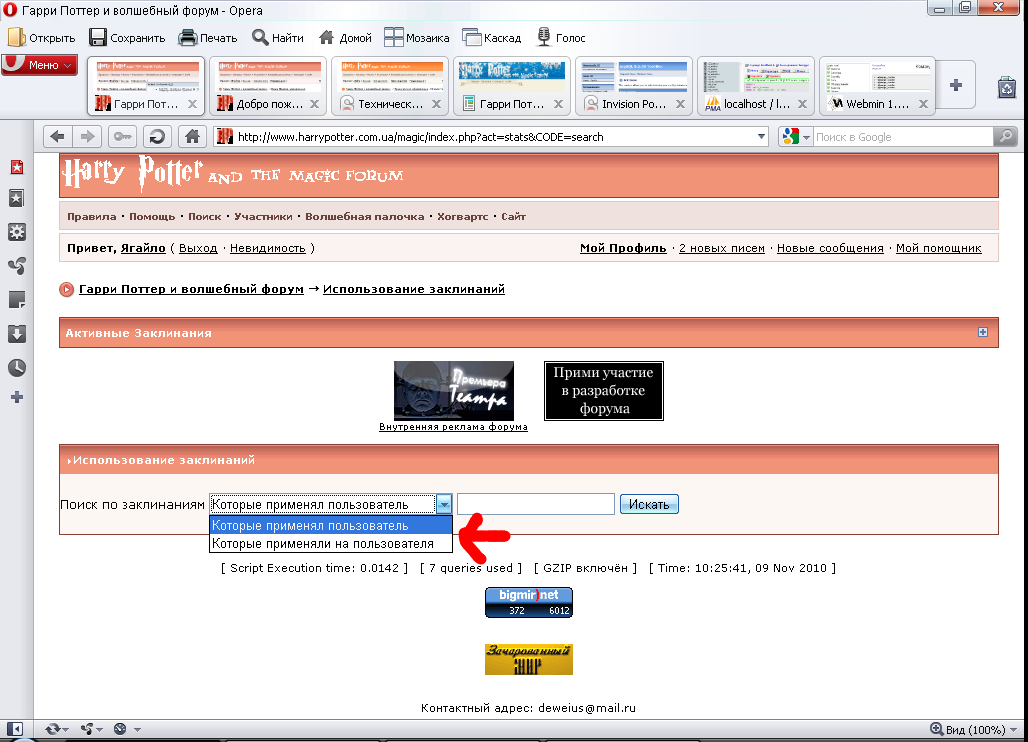Screen dimensions: 1028x742
Task: Open the Notes panel in the sidebar
Action: (x=16, y=300)
